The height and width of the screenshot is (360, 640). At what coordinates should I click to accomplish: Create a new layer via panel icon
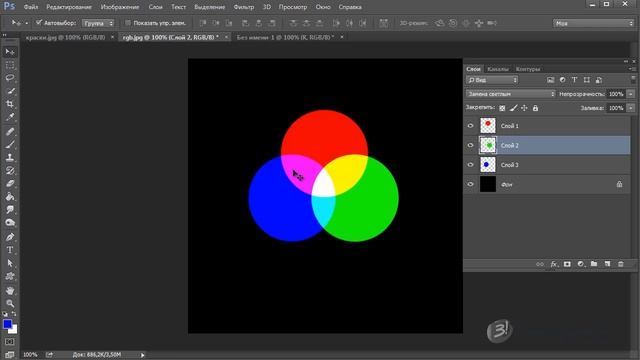607,264
